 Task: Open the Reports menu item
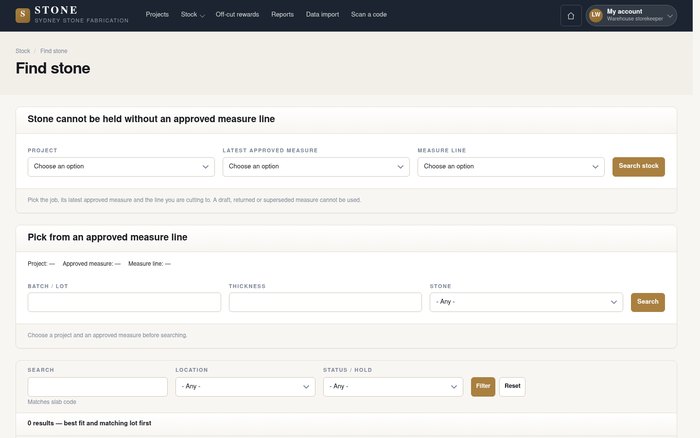282,14
